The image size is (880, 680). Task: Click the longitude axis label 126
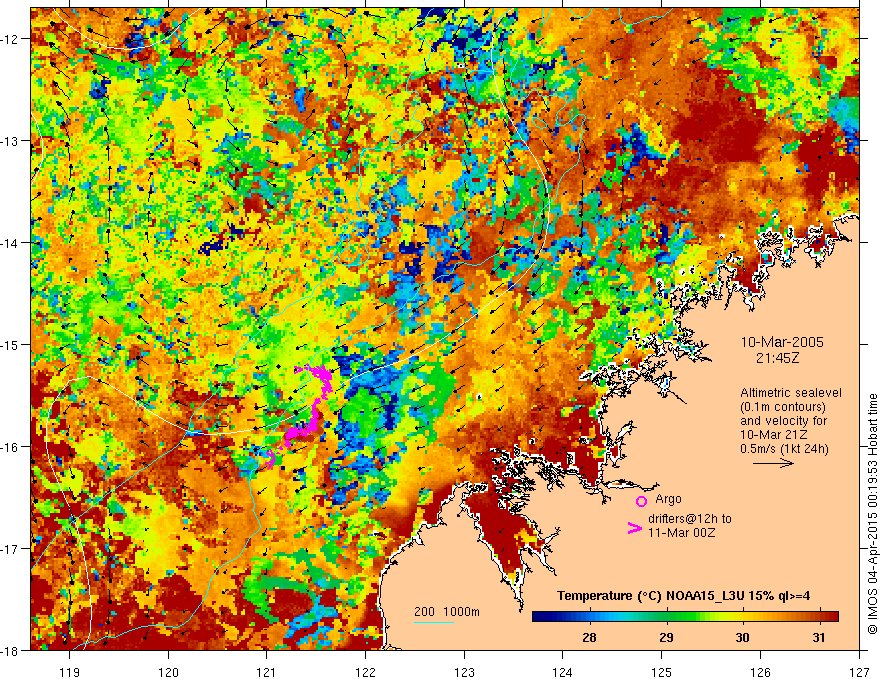(760, 672)
